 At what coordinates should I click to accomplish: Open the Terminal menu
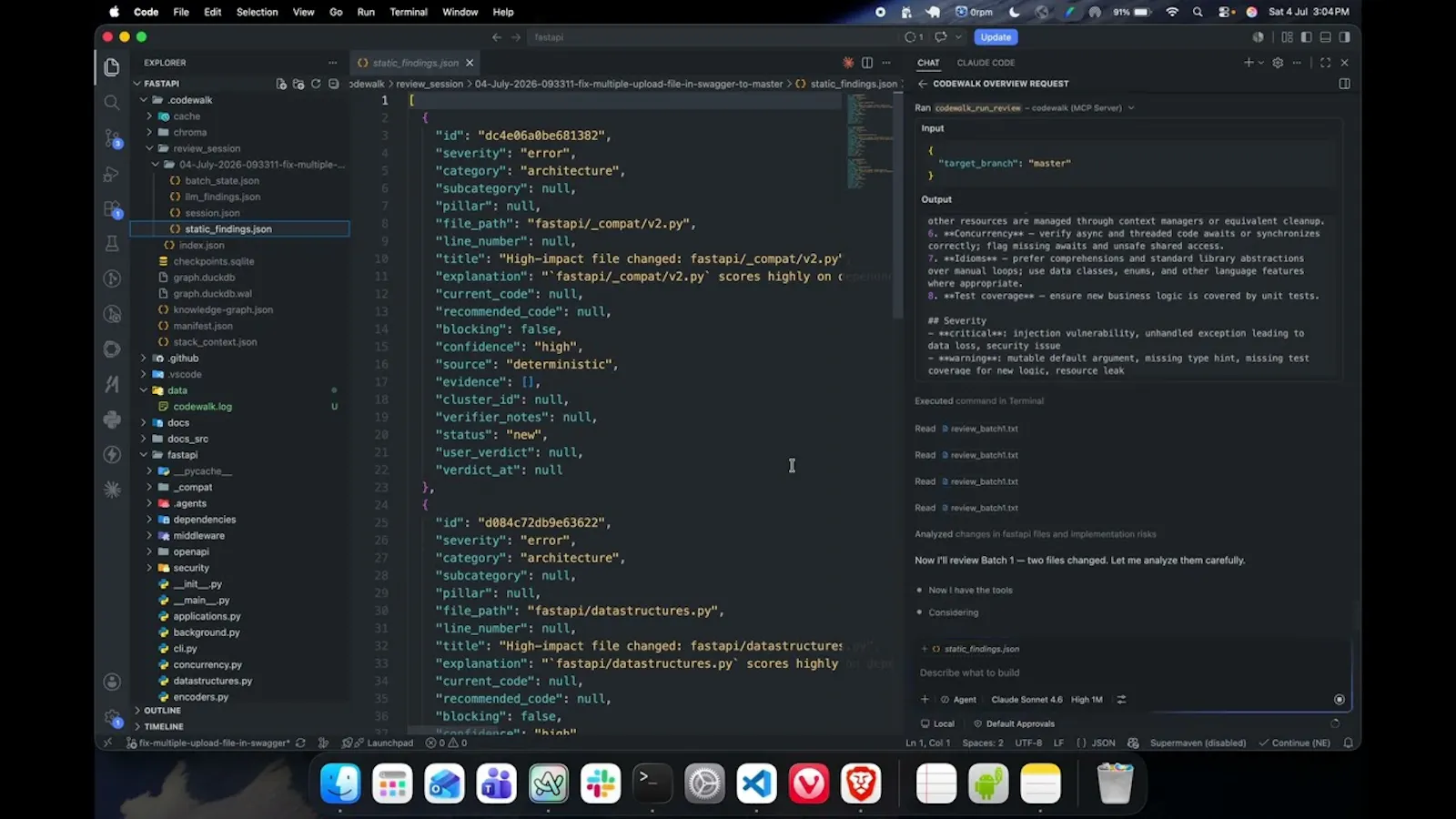point(409,12)
